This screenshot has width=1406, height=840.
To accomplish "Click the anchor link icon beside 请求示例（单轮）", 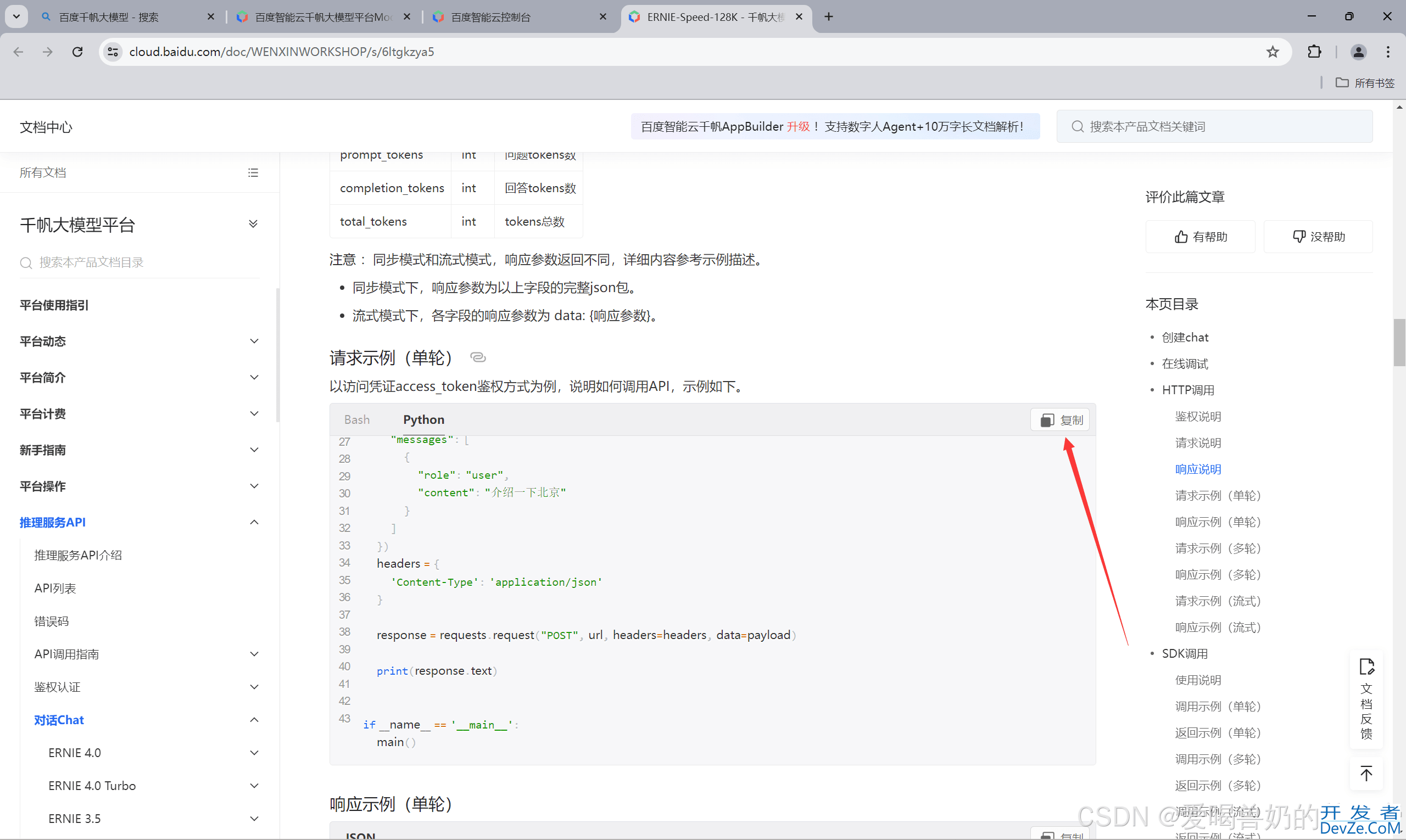I will pyautogui.click(x=478, y=357).
